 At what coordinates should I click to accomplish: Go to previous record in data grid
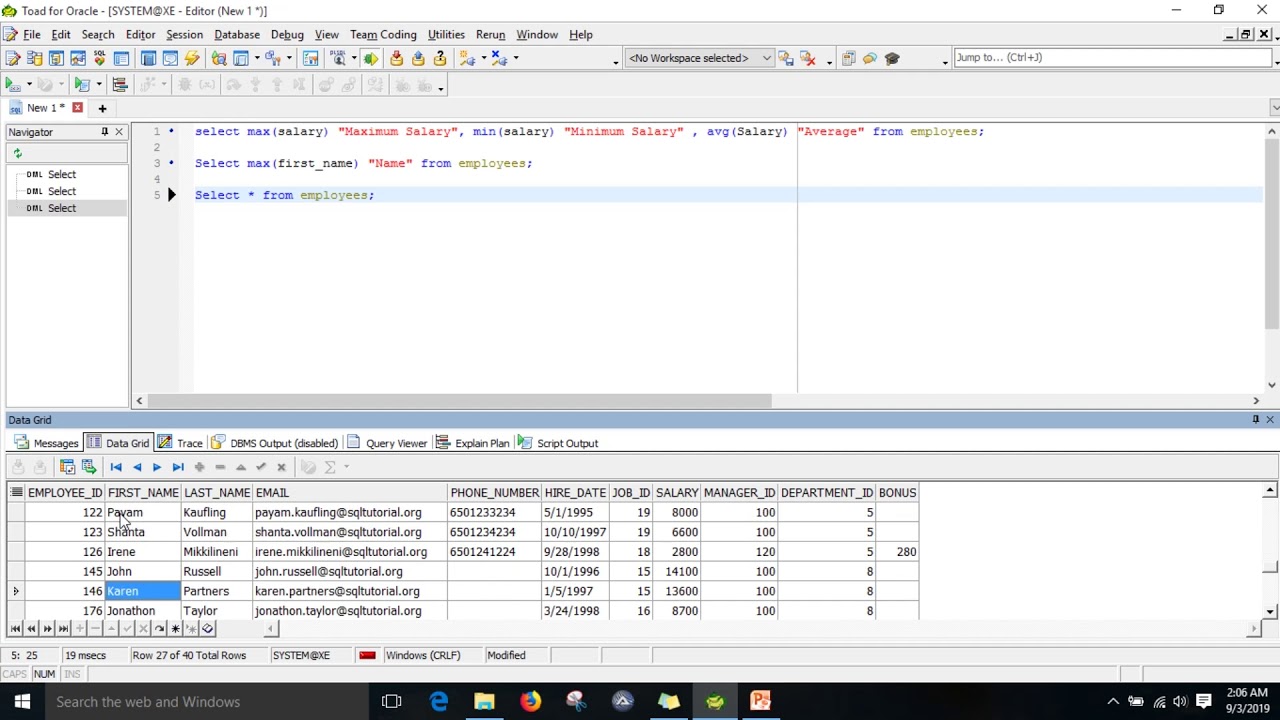[137, 467]
